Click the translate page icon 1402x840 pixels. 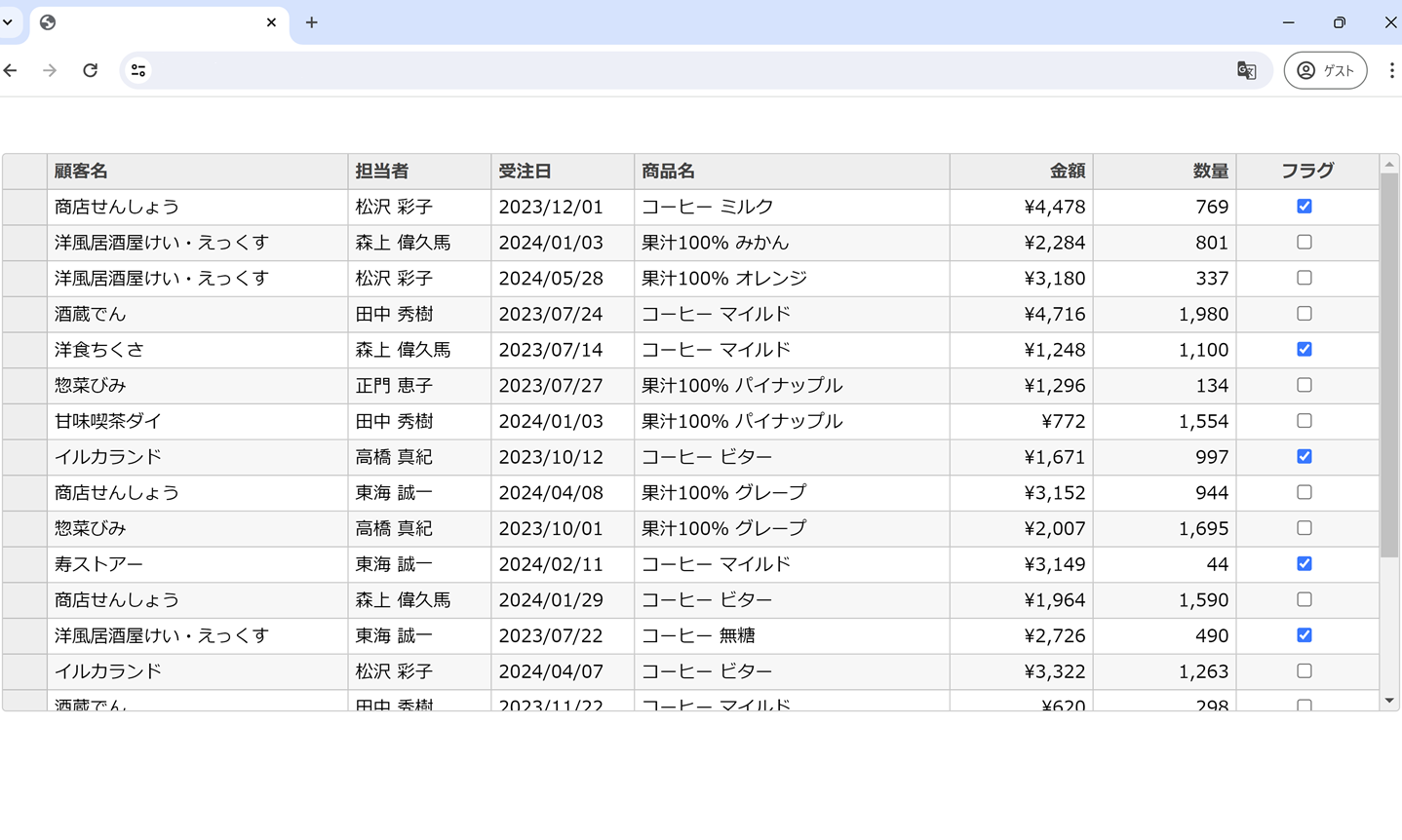pos(1246,70)
